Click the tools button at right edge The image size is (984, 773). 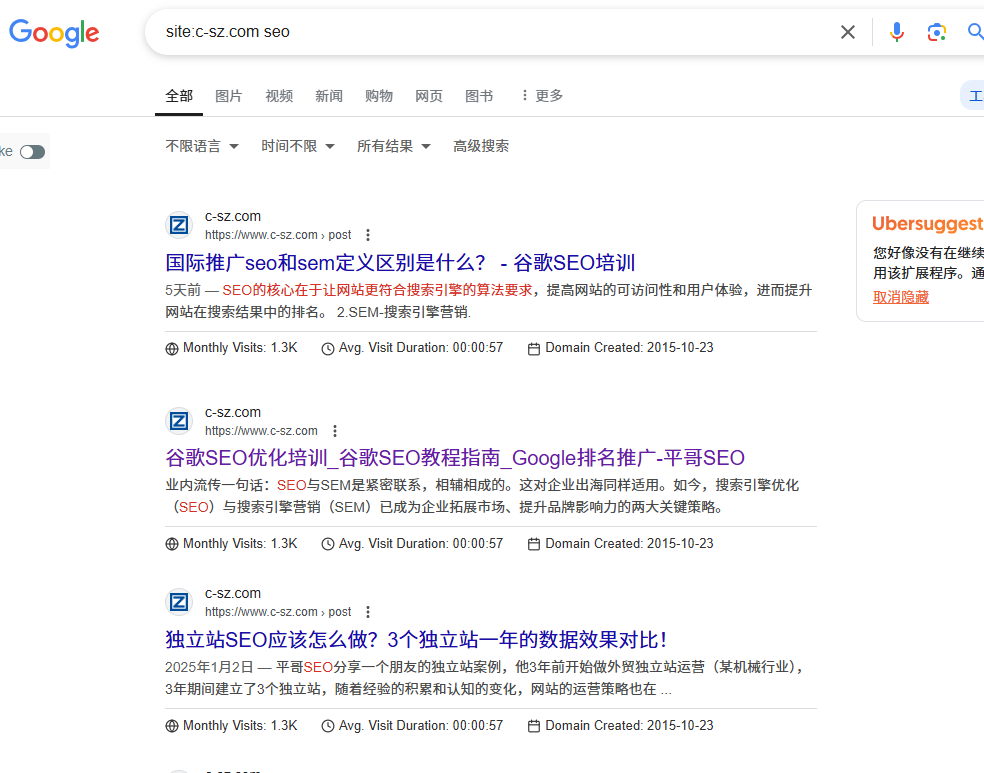point(973,96)
